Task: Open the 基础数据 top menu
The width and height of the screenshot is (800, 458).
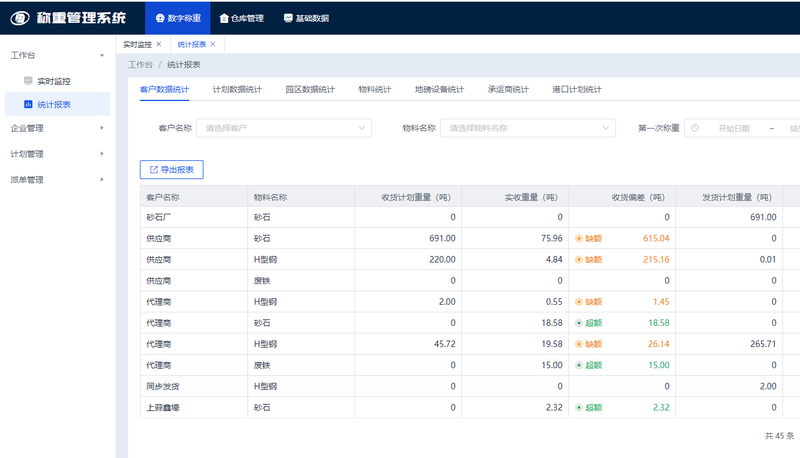Action: 306,18
